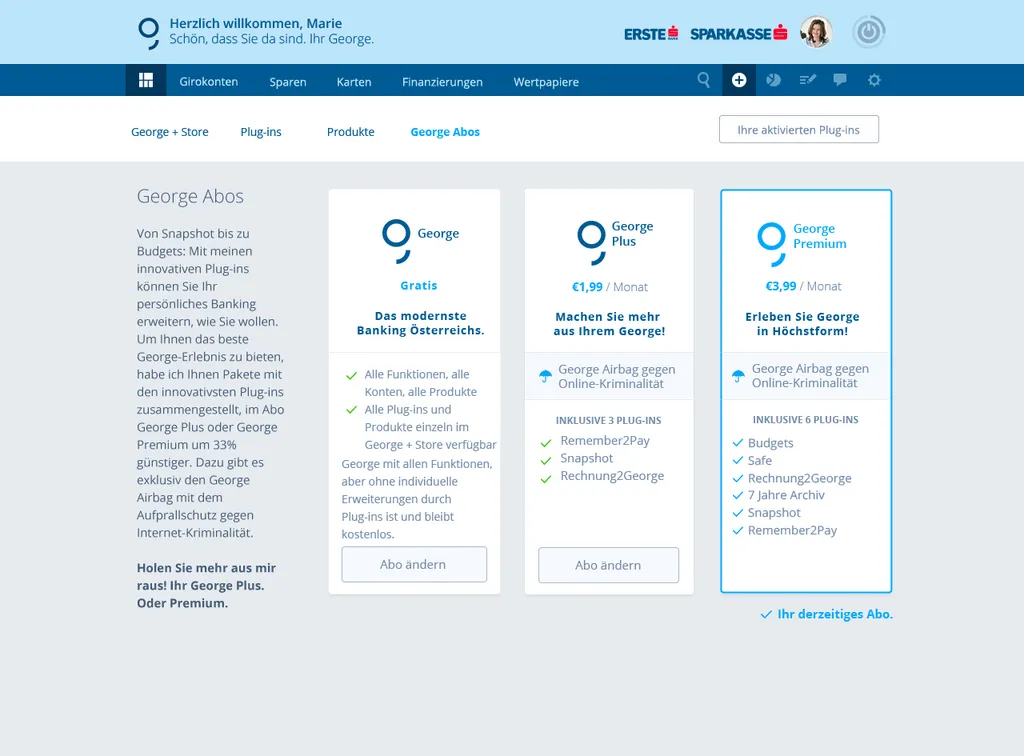Open the plus store icon
Screen dimensions: 1024x756
coord(739,80)
